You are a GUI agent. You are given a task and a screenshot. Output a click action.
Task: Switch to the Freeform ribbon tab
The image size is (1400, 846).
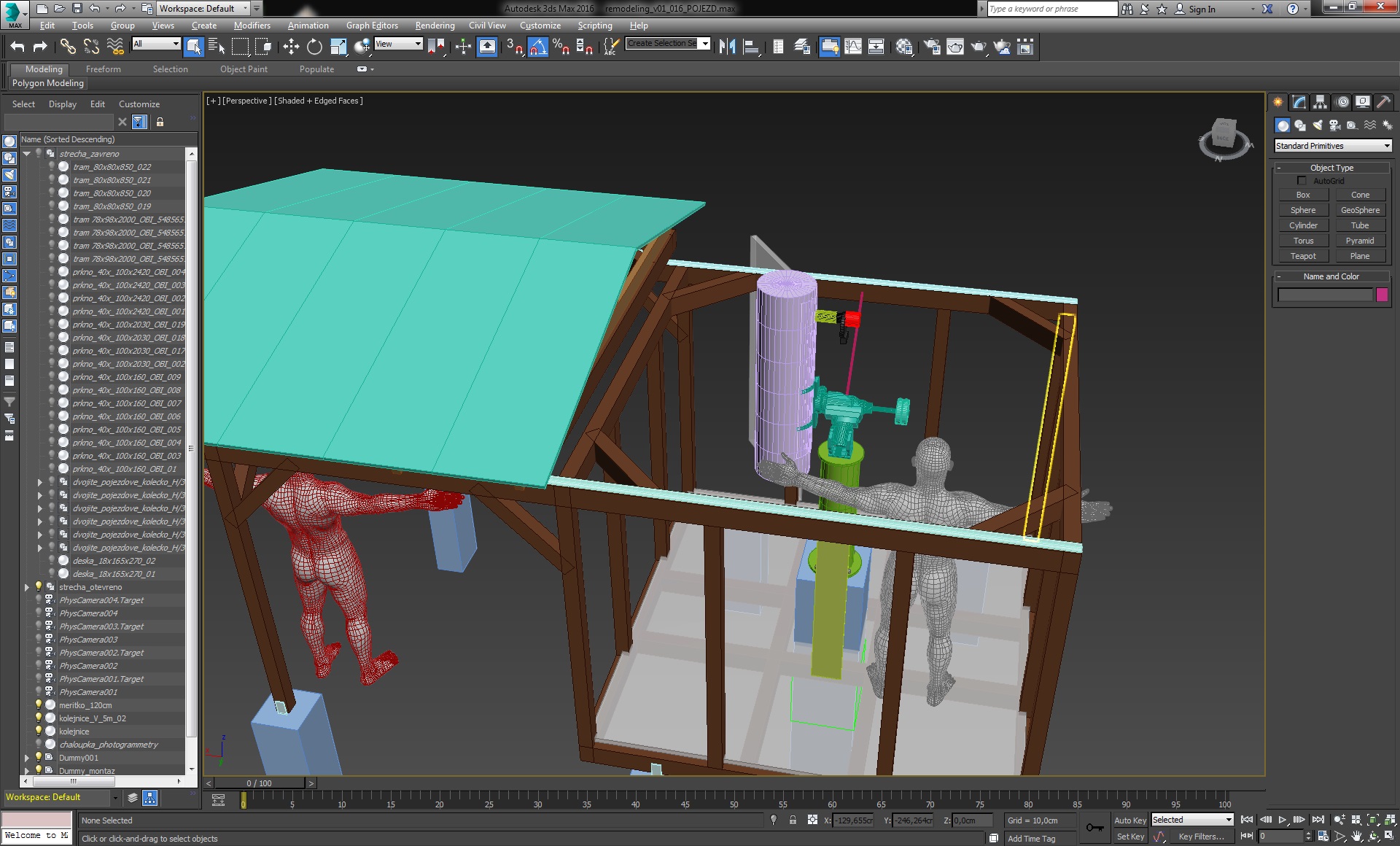104,69
